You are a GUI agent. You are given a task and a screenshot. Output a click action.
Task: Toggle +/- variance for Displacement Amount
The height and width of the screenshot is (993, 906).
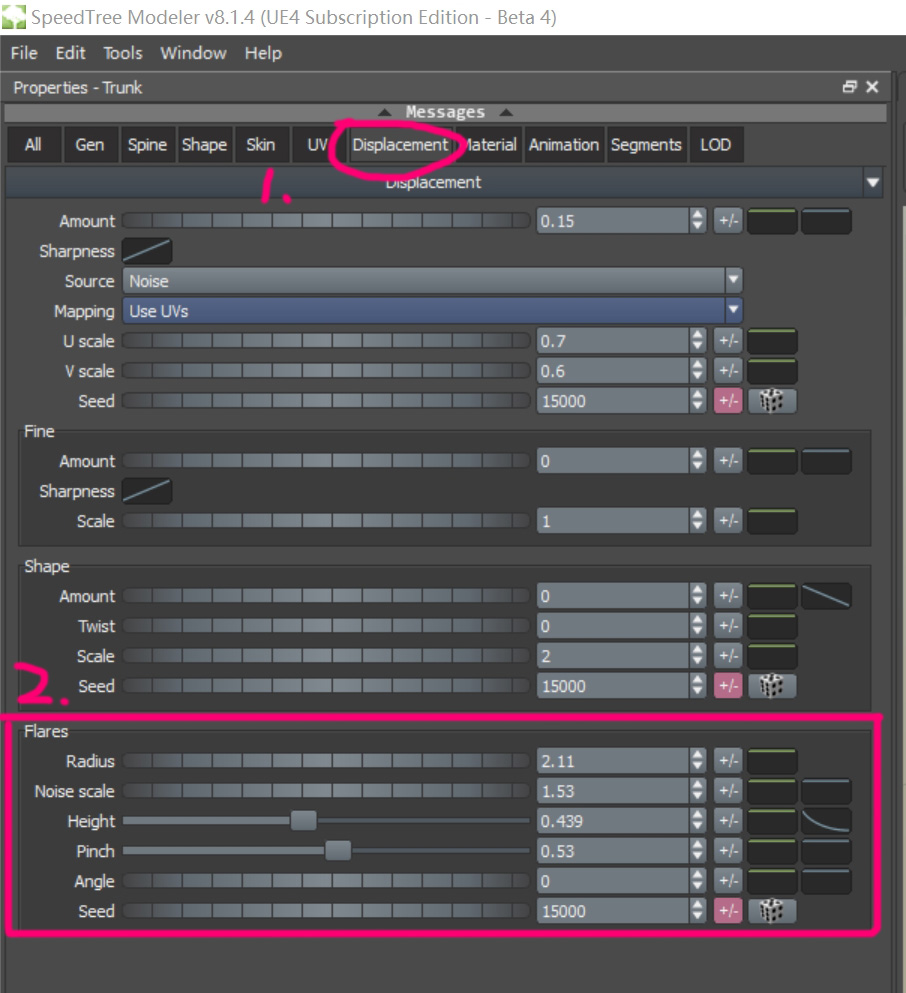728,222
